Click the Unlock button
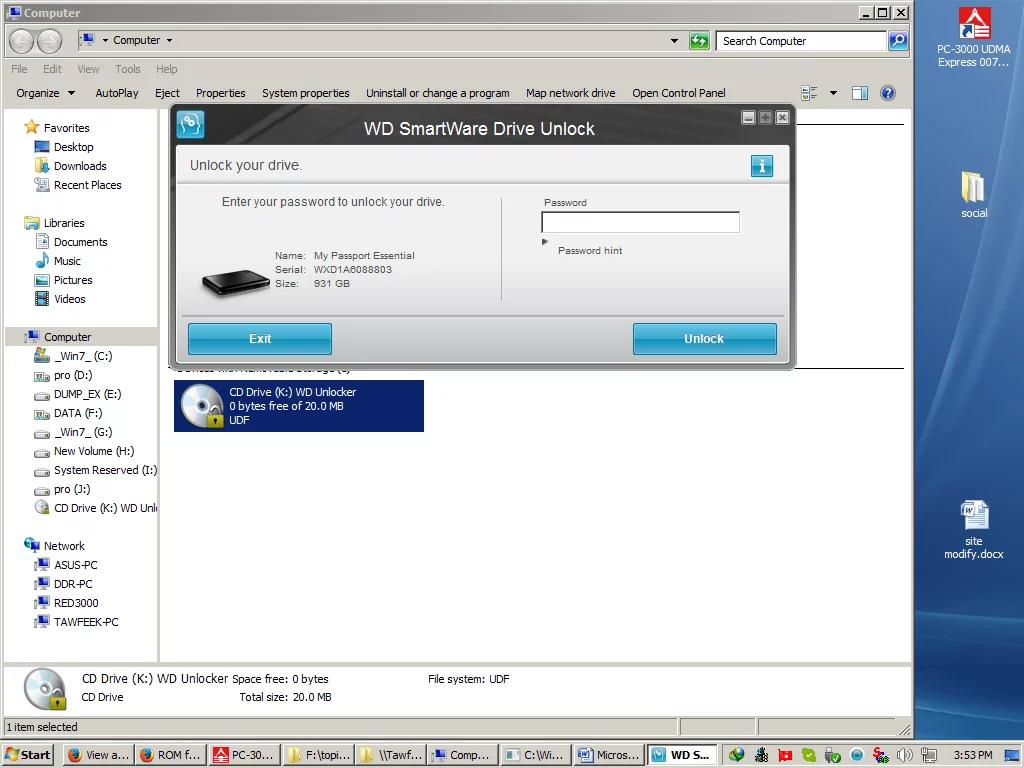This screenshot has width=1024, height=768. pyautogui.click(x=705, y=339)
